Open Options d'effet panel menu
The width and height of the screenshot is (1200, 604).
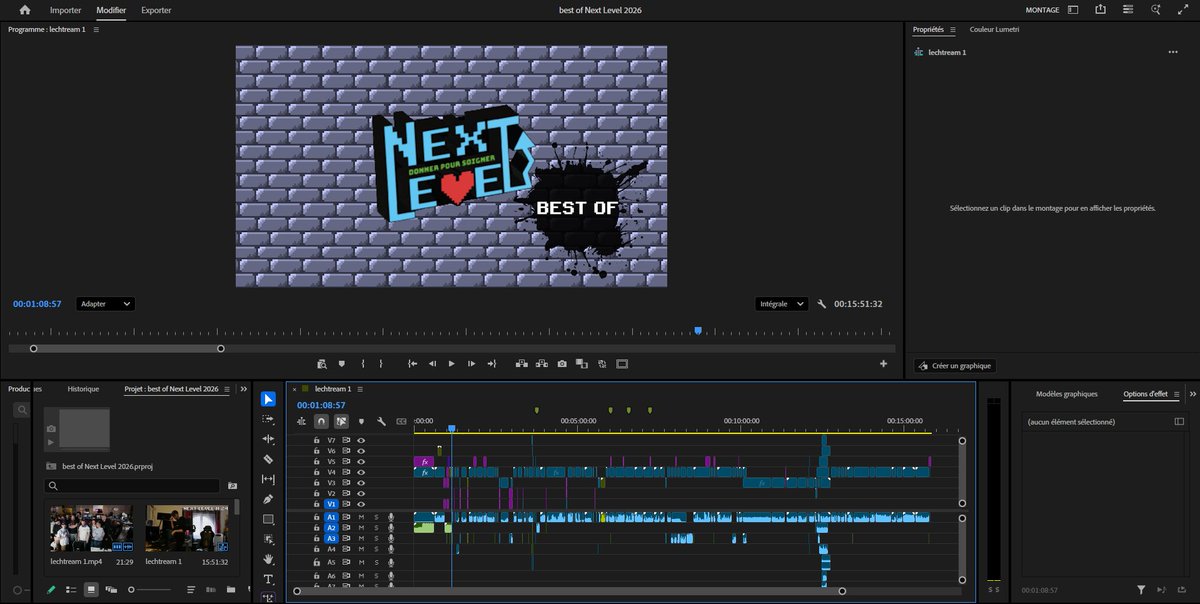tap(1176, 394)
